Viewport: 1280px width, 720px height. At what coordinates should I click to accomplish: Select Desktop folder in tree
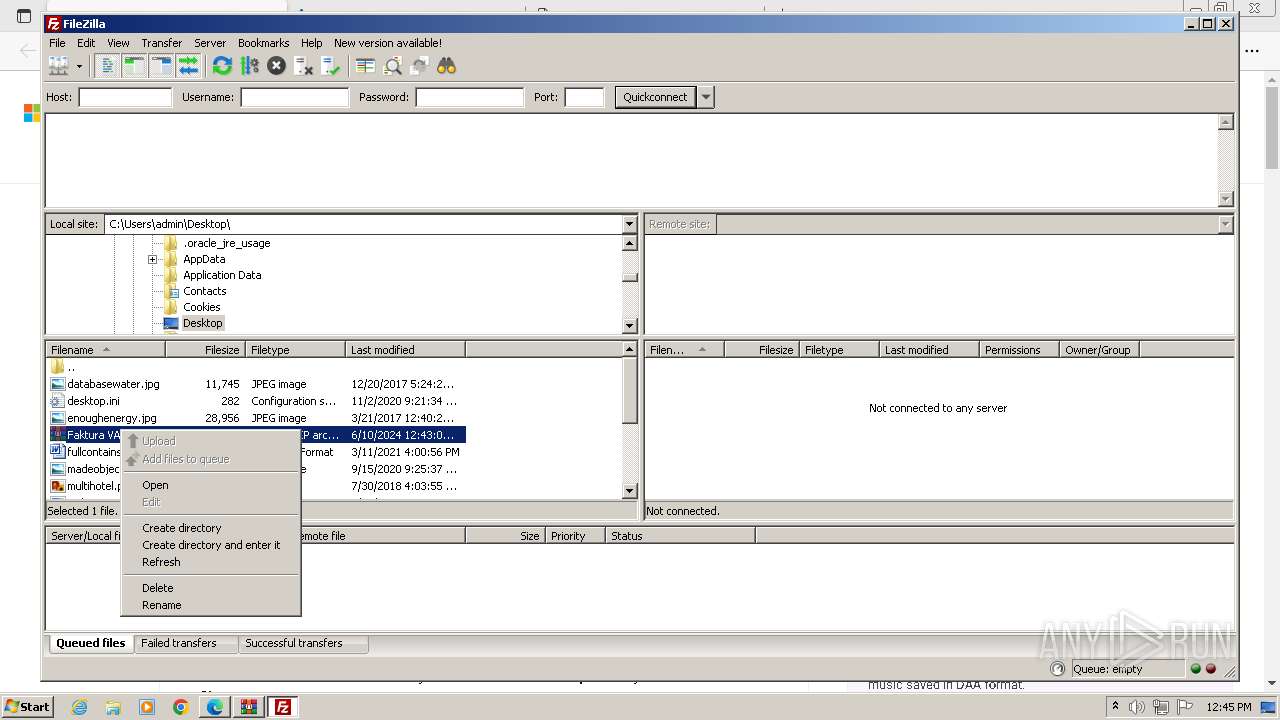202,323
